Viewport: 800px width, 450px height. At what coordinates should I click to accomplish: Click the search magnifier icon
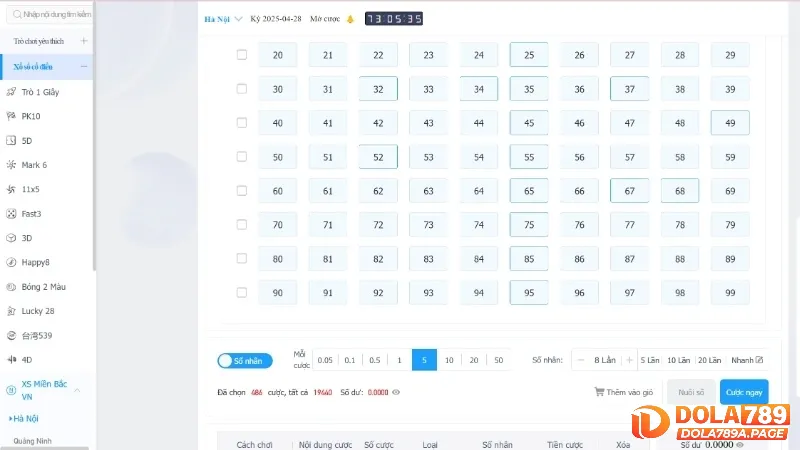pos(17,14)
